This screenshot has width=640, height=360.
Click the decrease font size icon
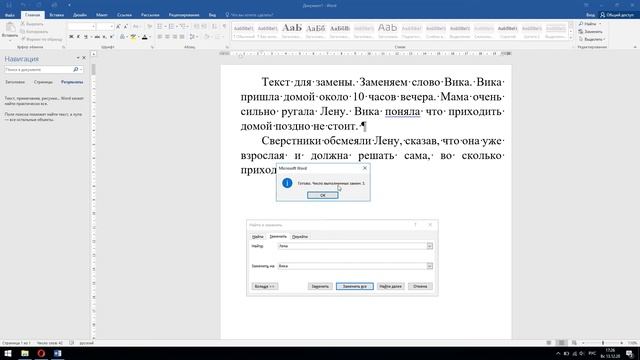click(126, 26)
